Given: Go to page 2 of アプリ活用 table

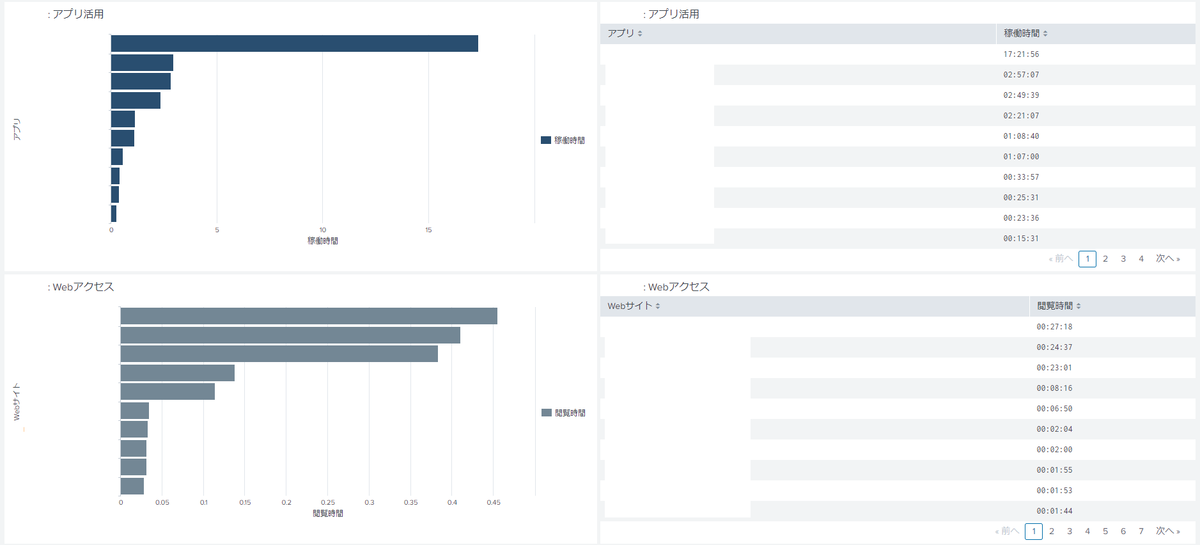Looking at the screenshot, I should (x=1105, y=259).
